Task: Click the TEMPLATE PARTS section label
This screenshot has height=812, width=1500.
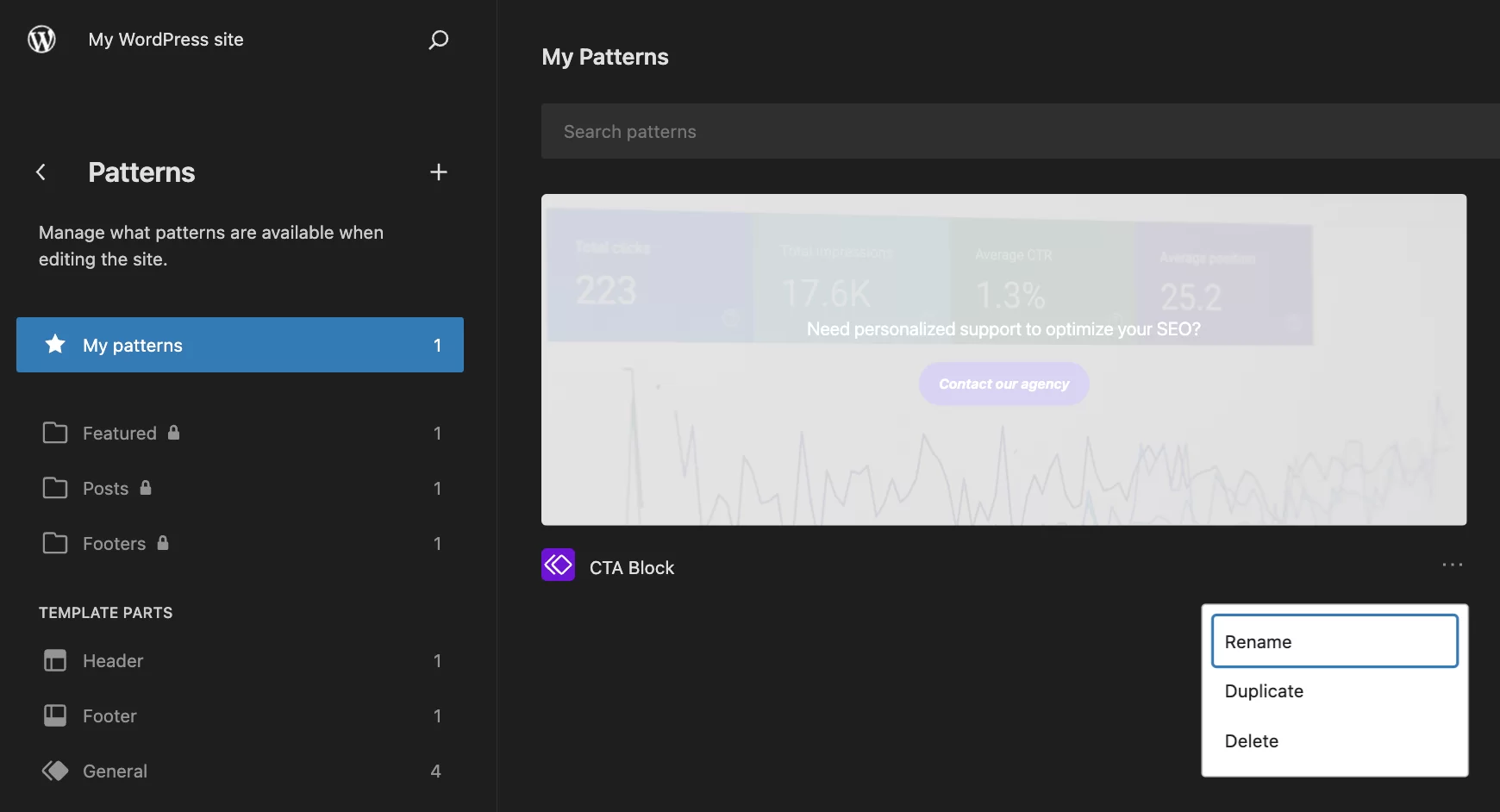Action: pyautogui.click(x=105, y=612)
